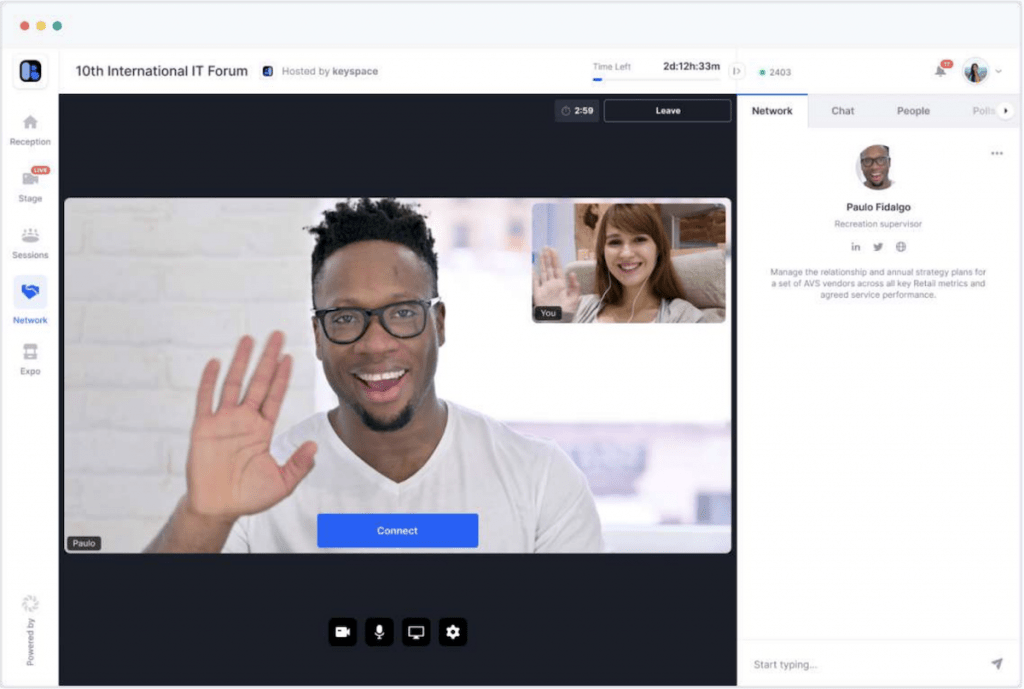This screenshot has width=1024, height=689.
Task: Click the Start typing message field
Action: point(860,664)
